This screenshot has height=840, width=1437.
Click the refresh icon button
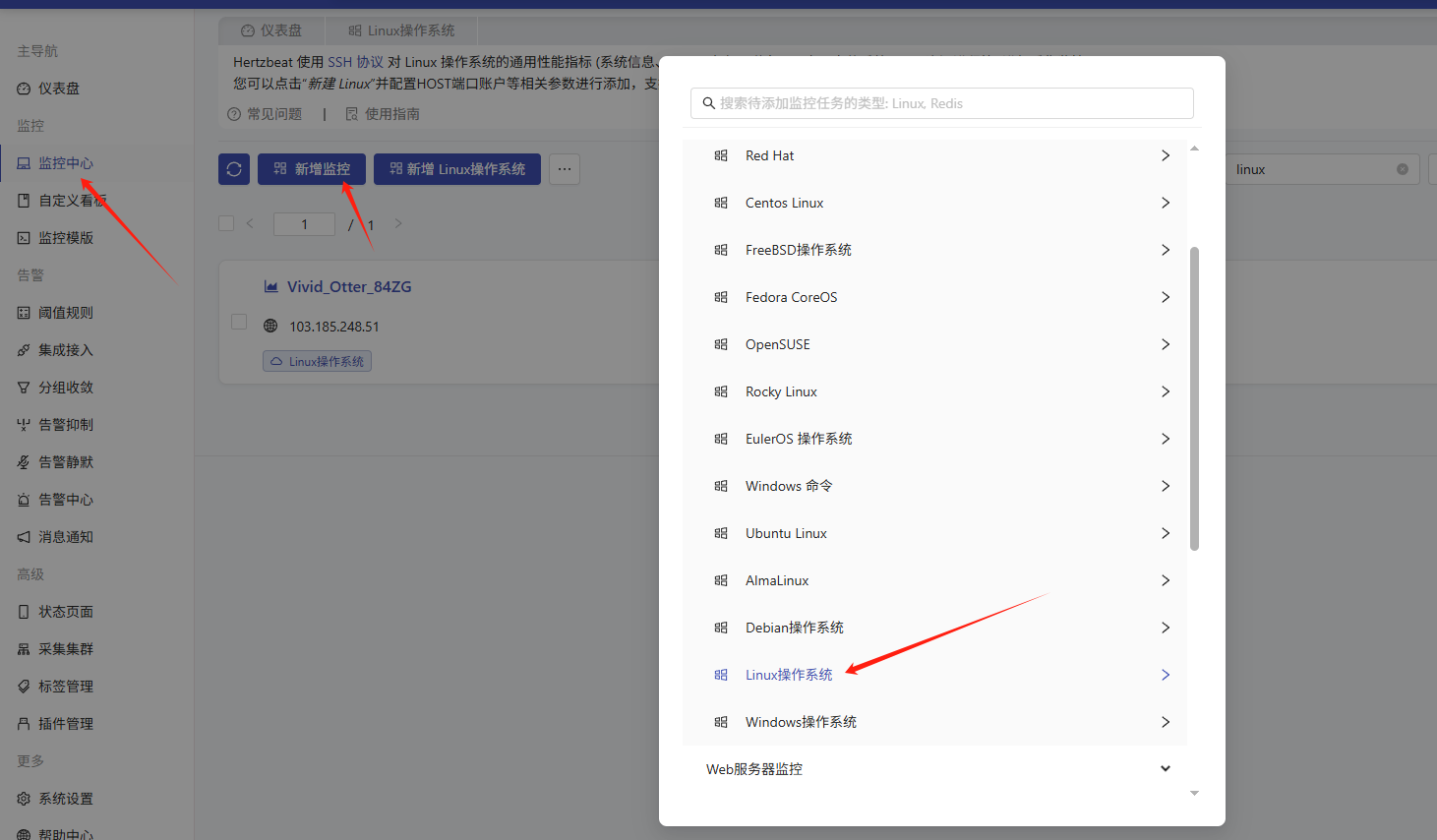click(x=234, y=169)
